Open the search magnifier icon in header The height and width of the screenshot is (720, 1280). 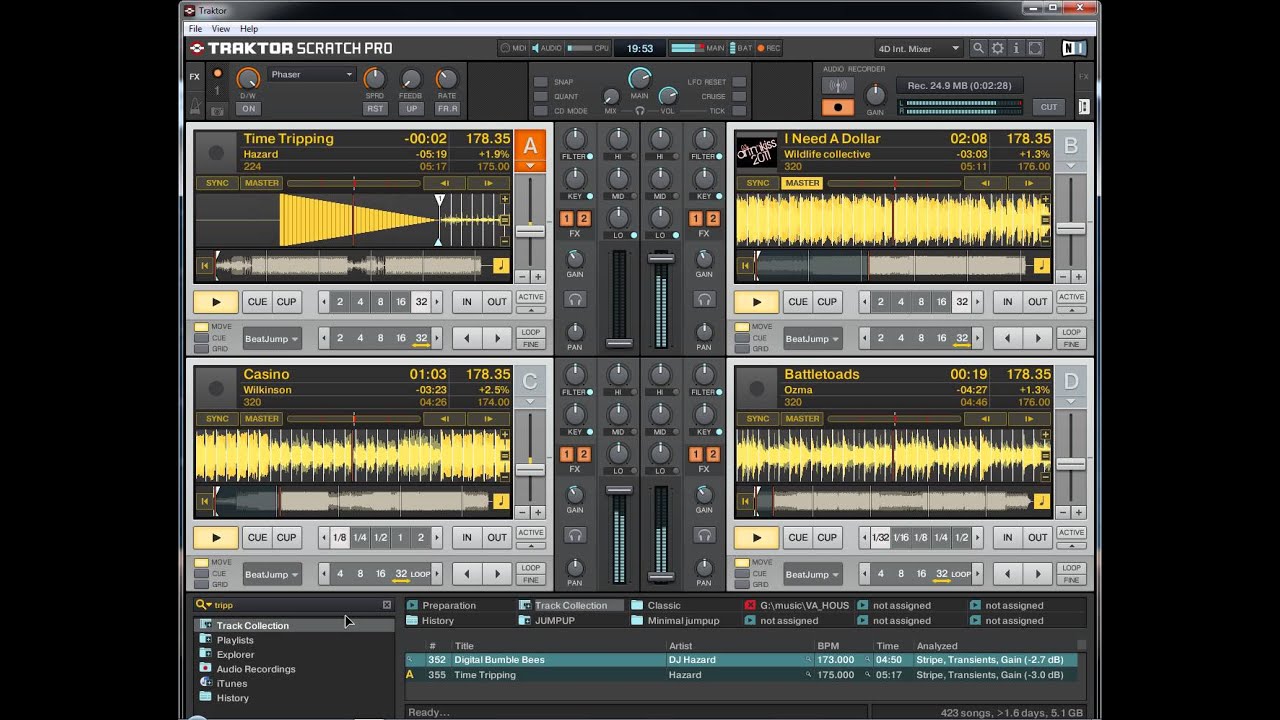click(x=978, y=48)
